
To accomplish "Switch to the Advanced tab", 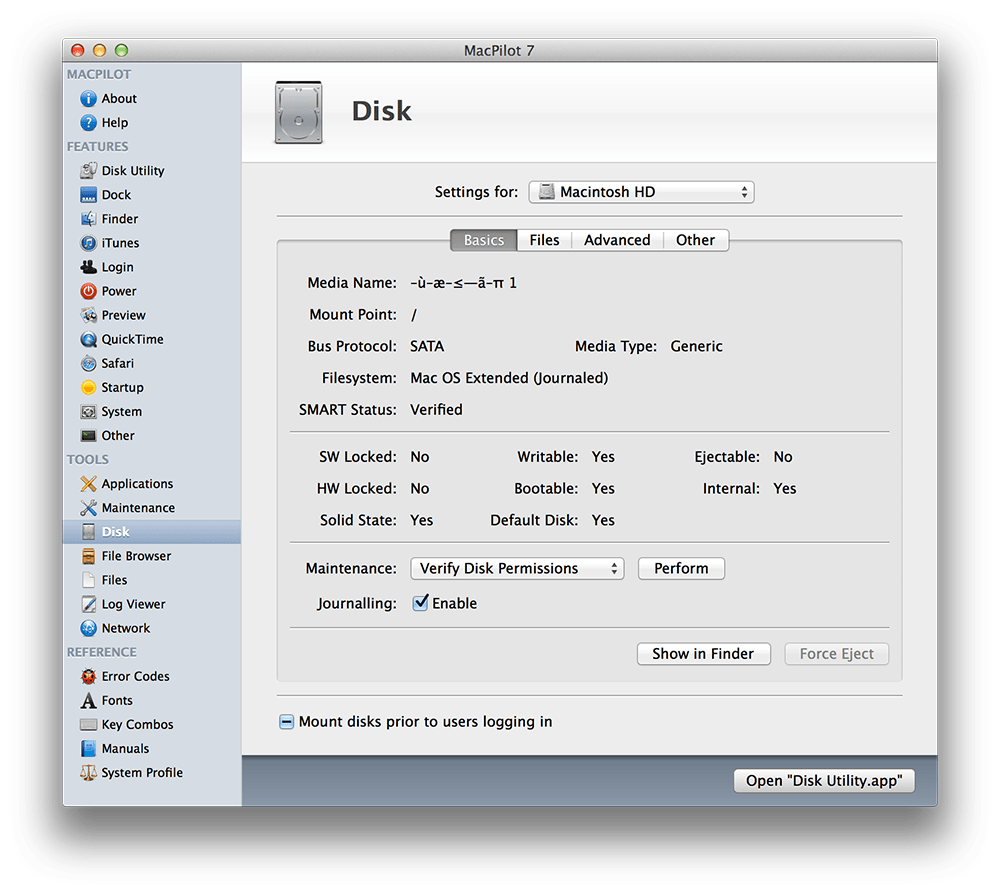I will (x=617, y=240).
